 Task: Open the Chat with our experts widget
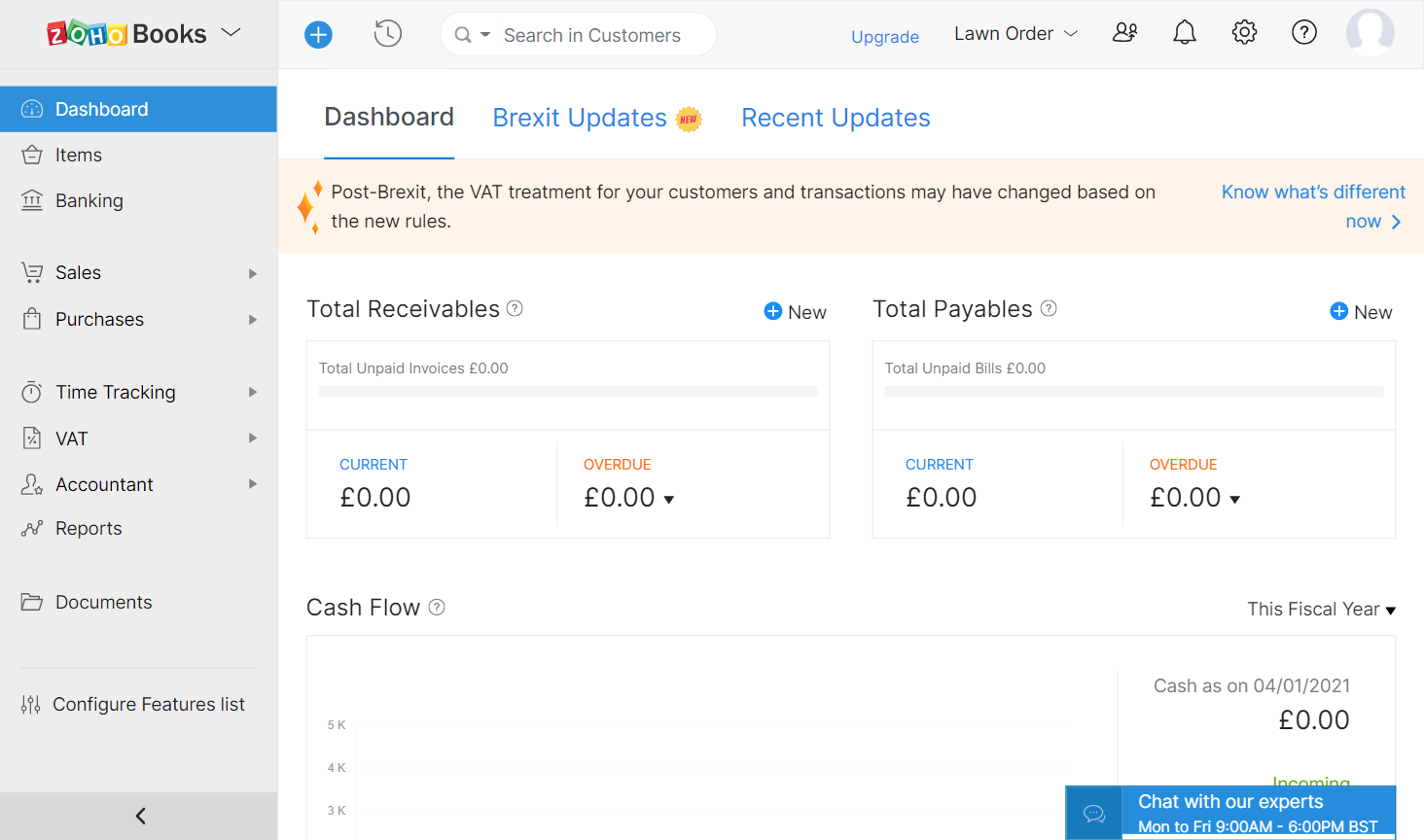[1230, 813]
